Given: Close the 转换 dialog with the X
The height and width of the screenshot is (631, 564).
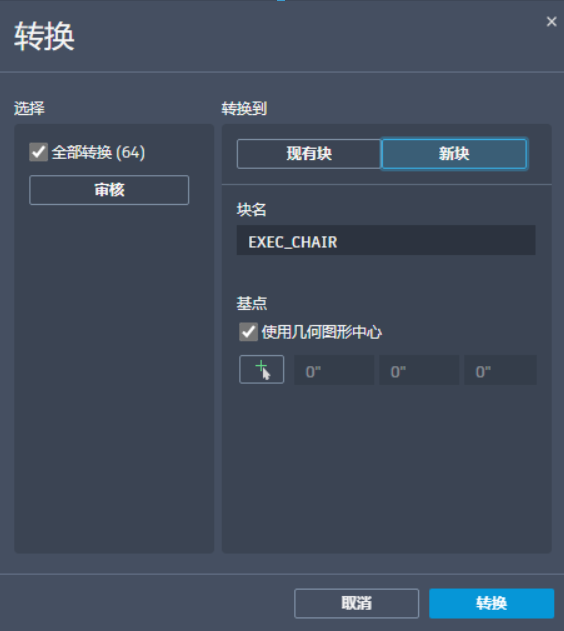Looking at the screenshot, I should (552, 22).
